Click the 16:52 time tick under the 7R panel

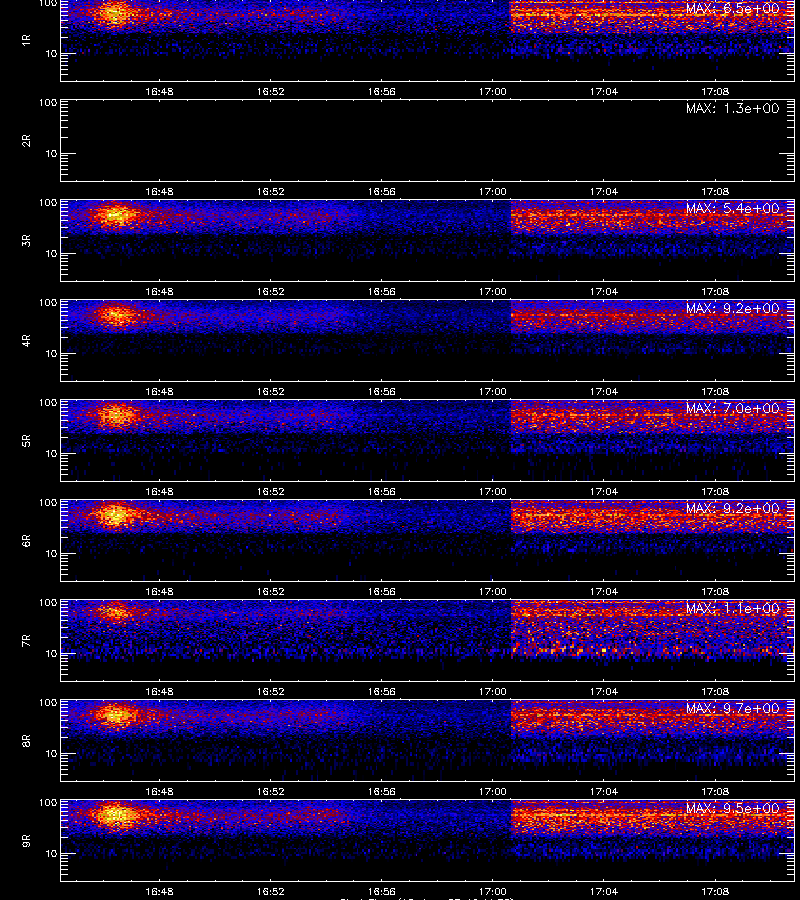click(x=270, y=692)
